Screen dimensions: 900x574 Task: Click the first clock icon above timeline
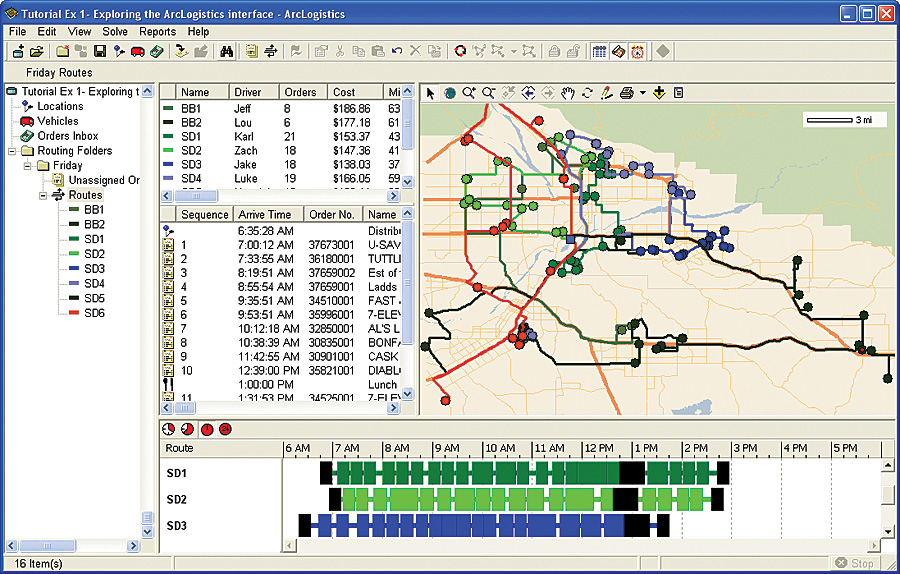[x=168, y=429]
